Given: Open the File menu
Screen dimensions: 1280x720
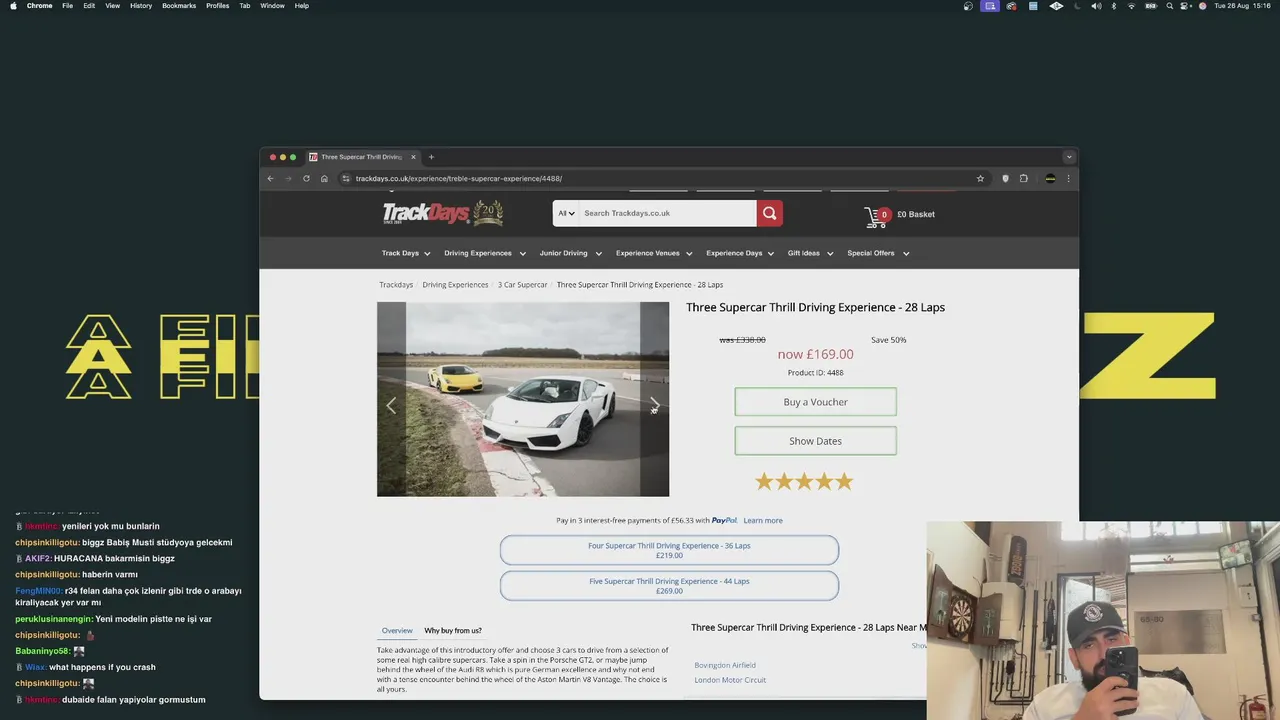Looking at the screenshot, I should 67,6.
